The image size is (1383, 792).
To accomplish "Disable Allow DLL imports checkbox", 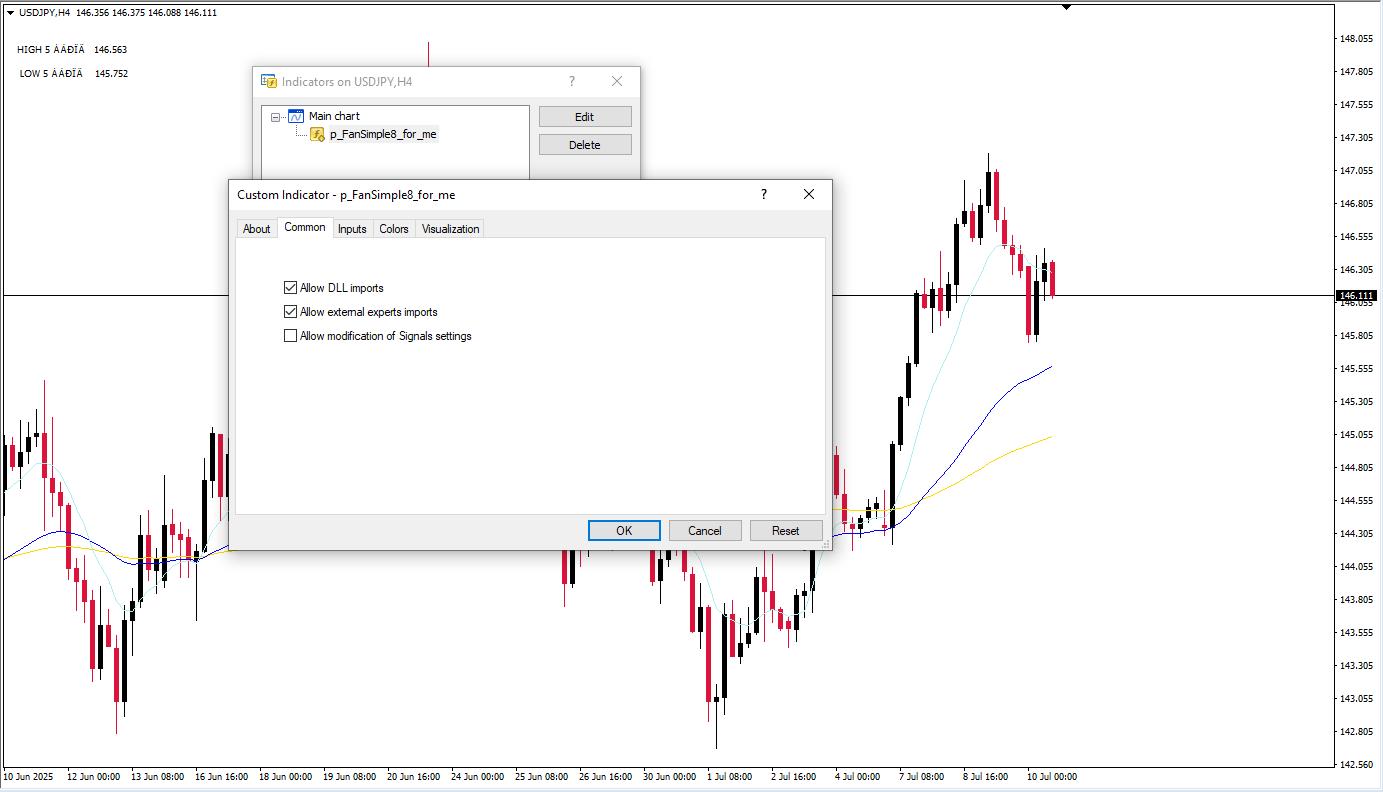I will (291, 288).
